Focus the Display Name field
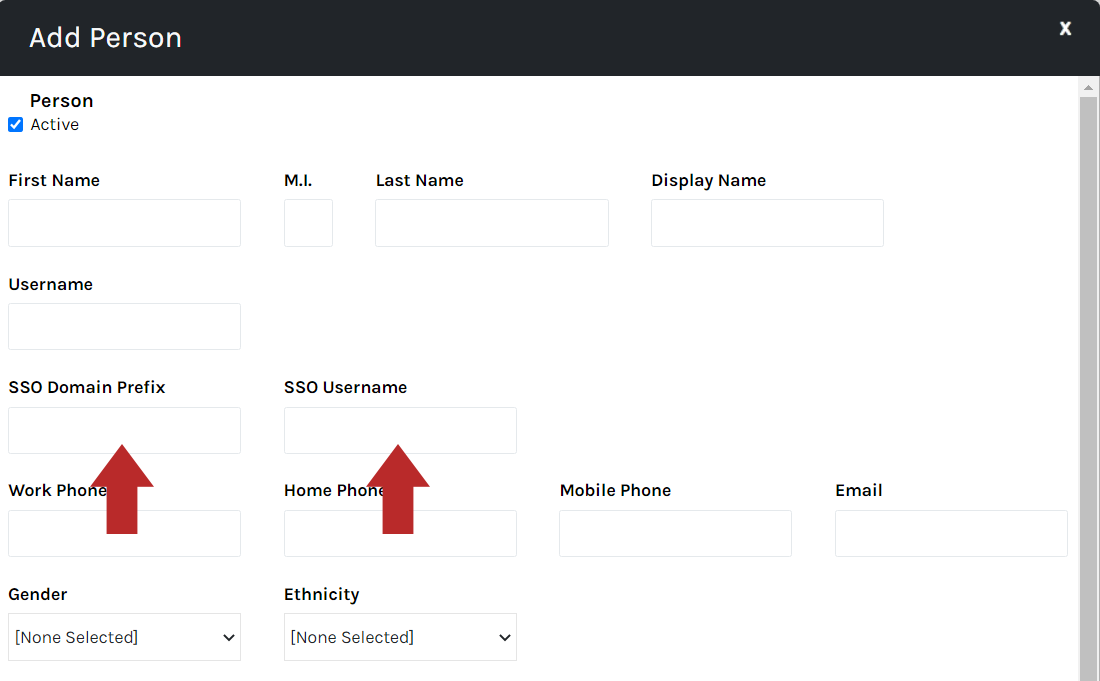 (x=767, y=223)
